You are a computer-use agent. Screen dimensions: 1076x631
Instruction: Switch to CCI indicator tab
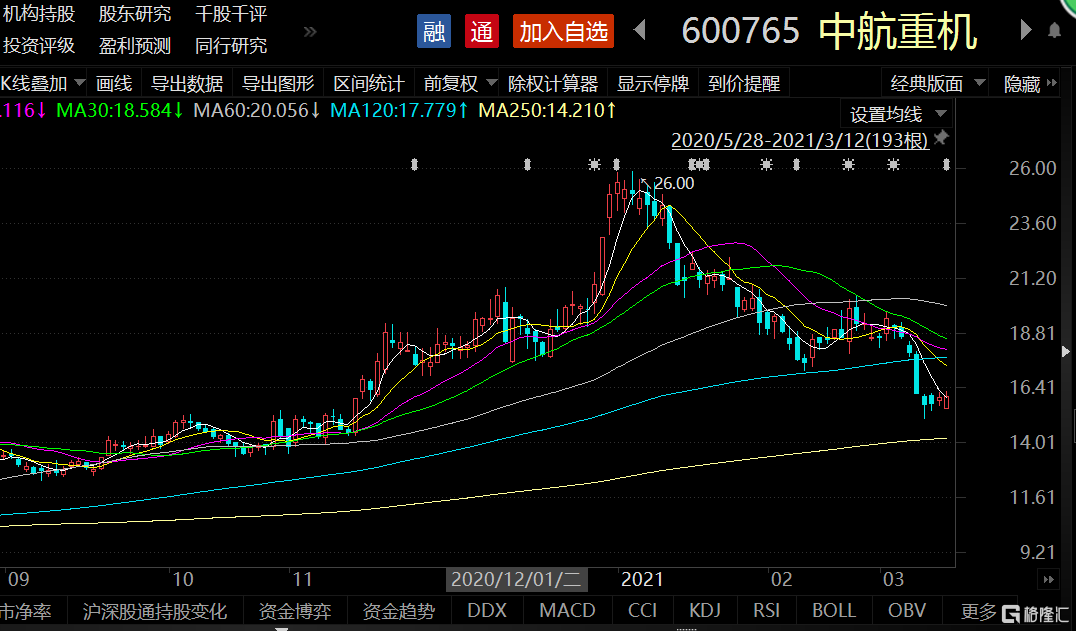642,611
